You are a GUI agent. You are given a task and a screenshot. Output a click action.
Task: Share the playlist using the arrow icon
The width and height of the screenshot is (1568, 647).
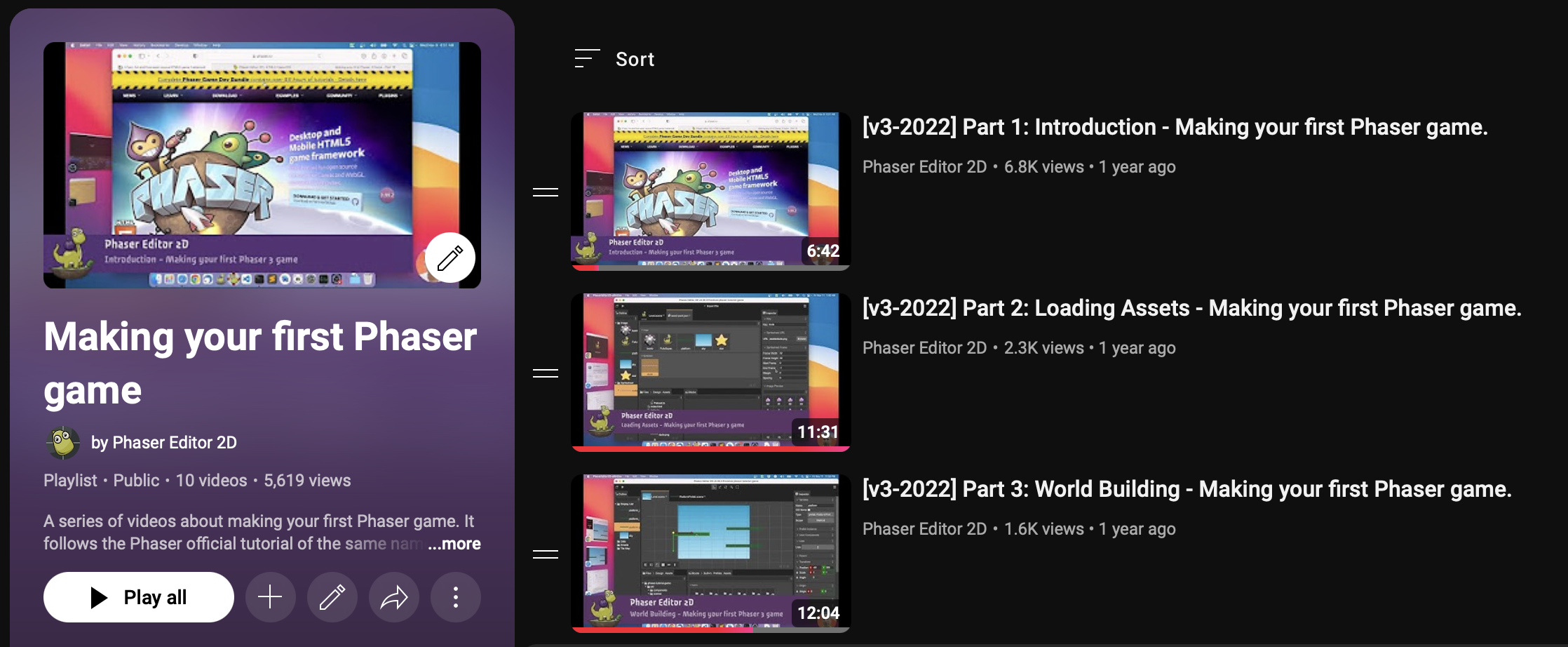click(x=393, y=597)
